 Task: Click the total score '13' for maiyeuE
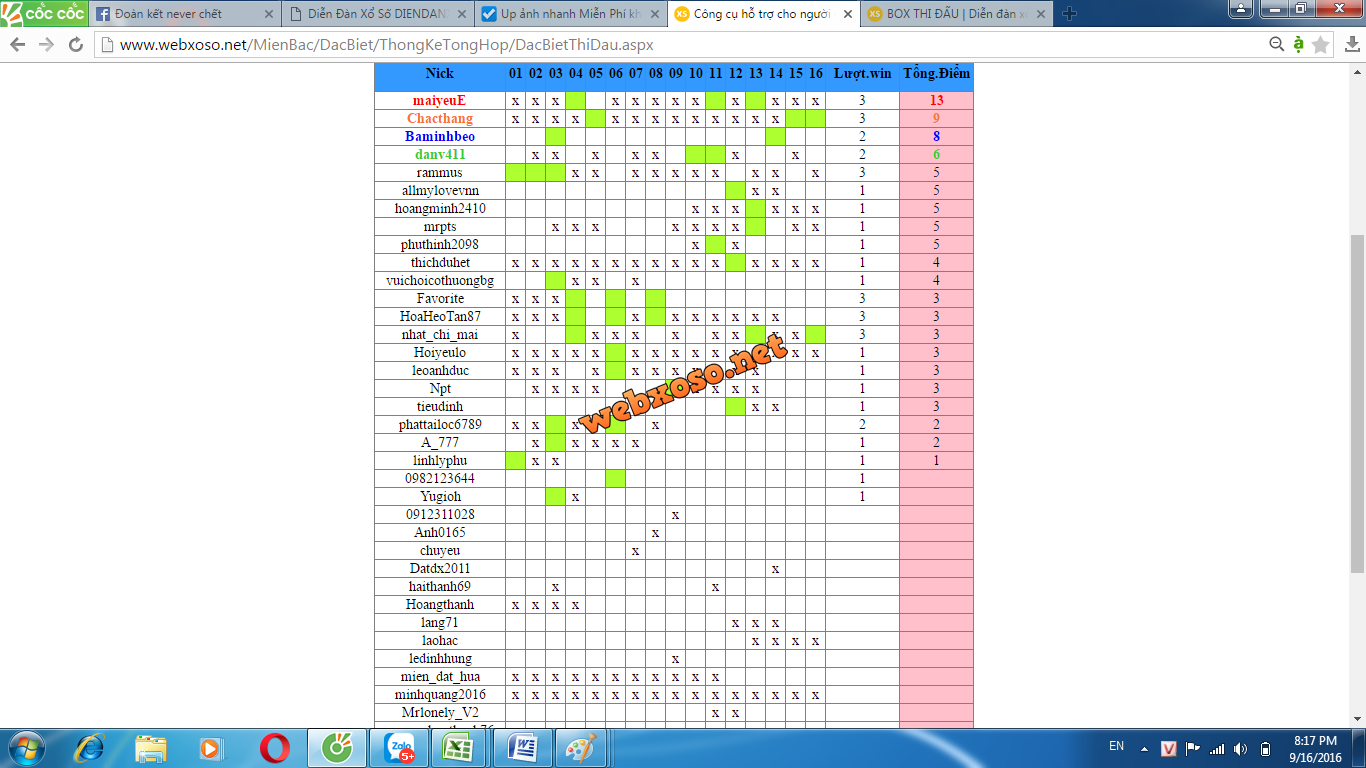pyautogui.click(x=936, y=101)
